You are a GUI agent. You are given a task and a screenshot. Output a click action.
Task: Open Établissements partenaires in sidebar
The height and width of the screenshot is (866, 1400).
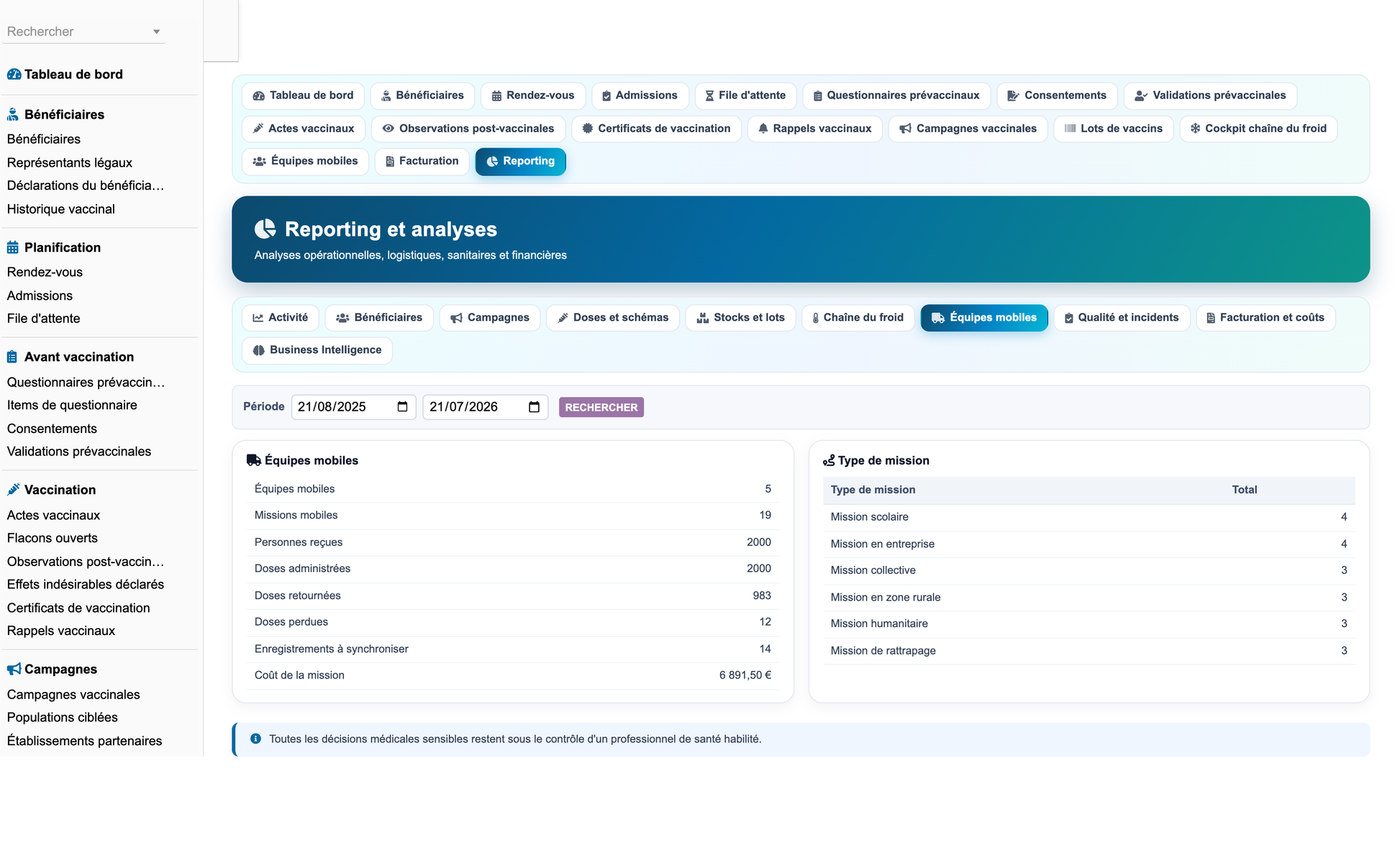click(x=85, y=741)
